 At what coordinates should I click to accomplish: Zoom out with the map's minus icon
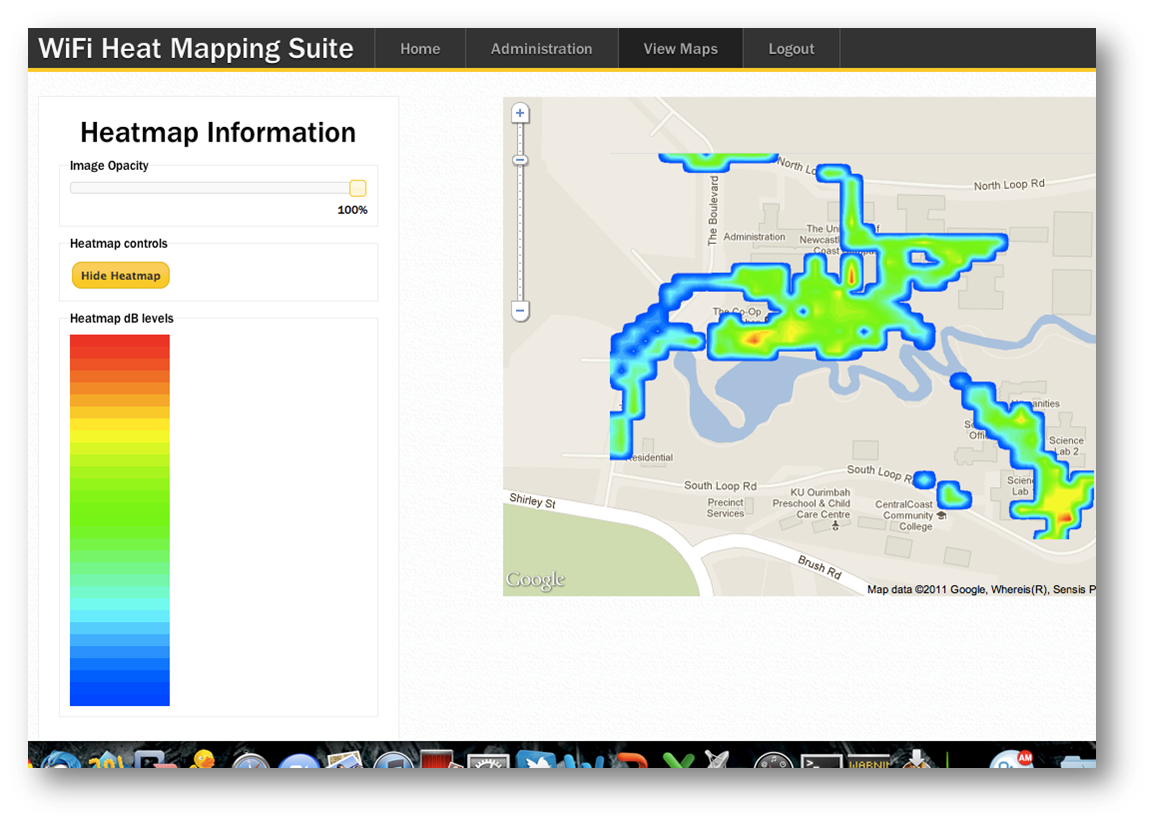[x=519, y=310]
